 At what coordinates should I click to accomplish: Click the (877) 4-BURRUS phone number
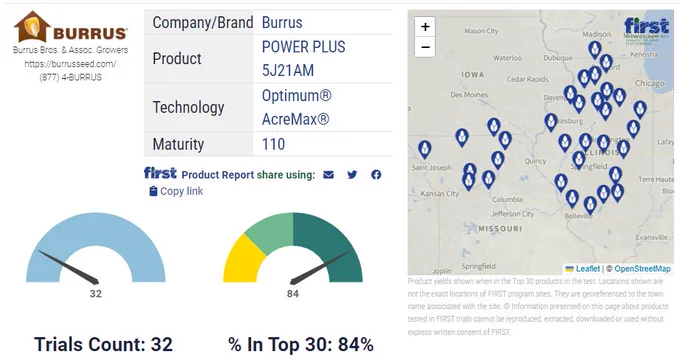point(70,77)
